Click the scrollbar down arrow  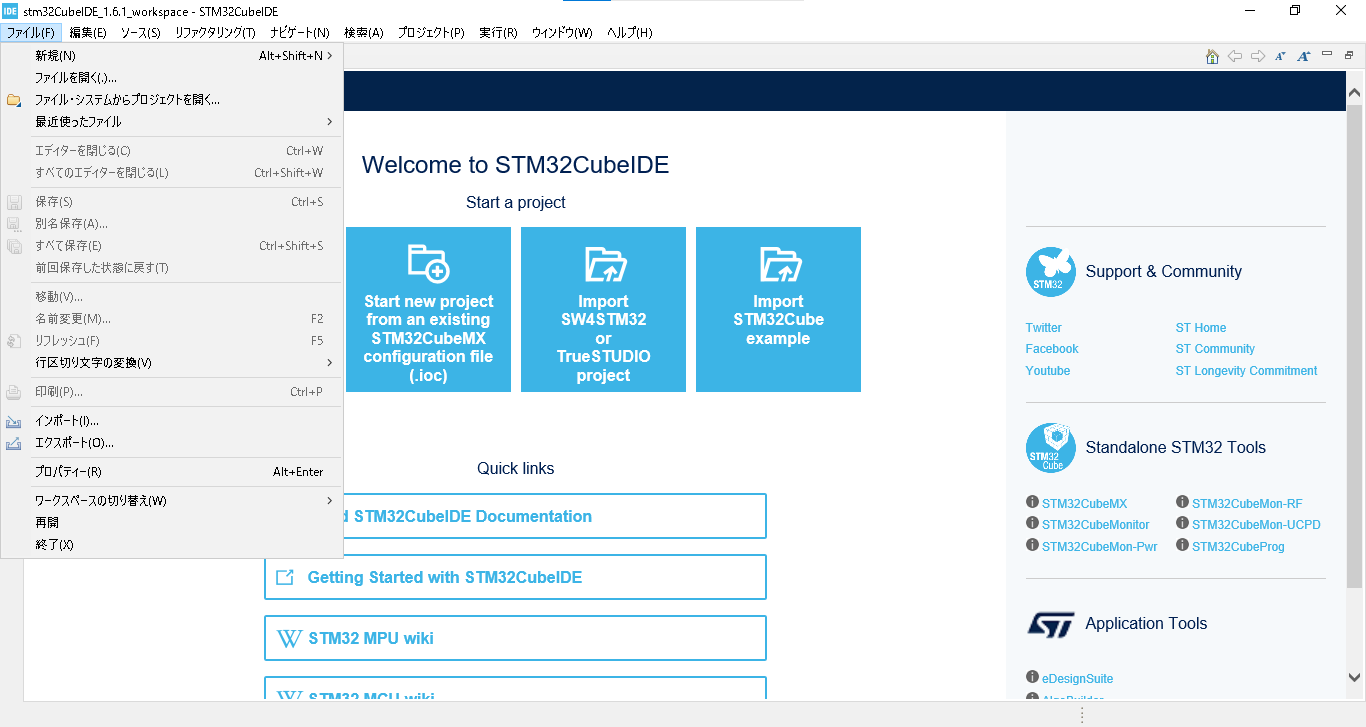coord(1355,676)
